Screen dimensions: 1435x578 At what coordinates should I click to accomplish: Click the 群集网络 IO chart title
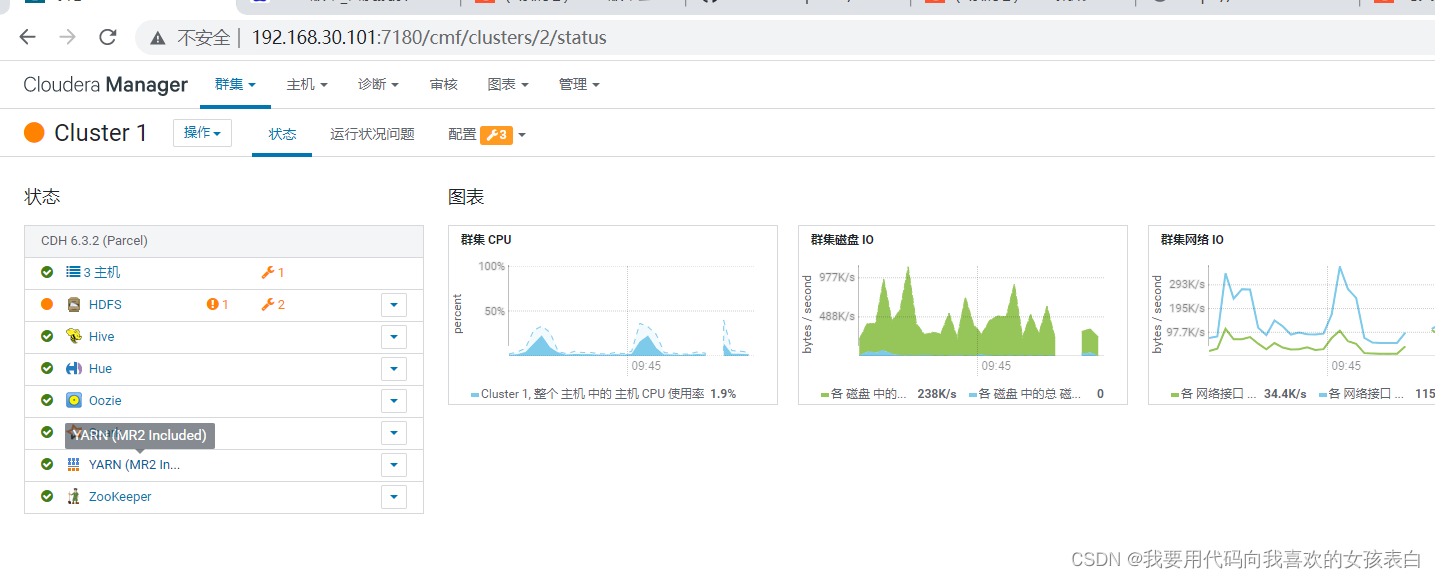click(x=1192, y=240)
